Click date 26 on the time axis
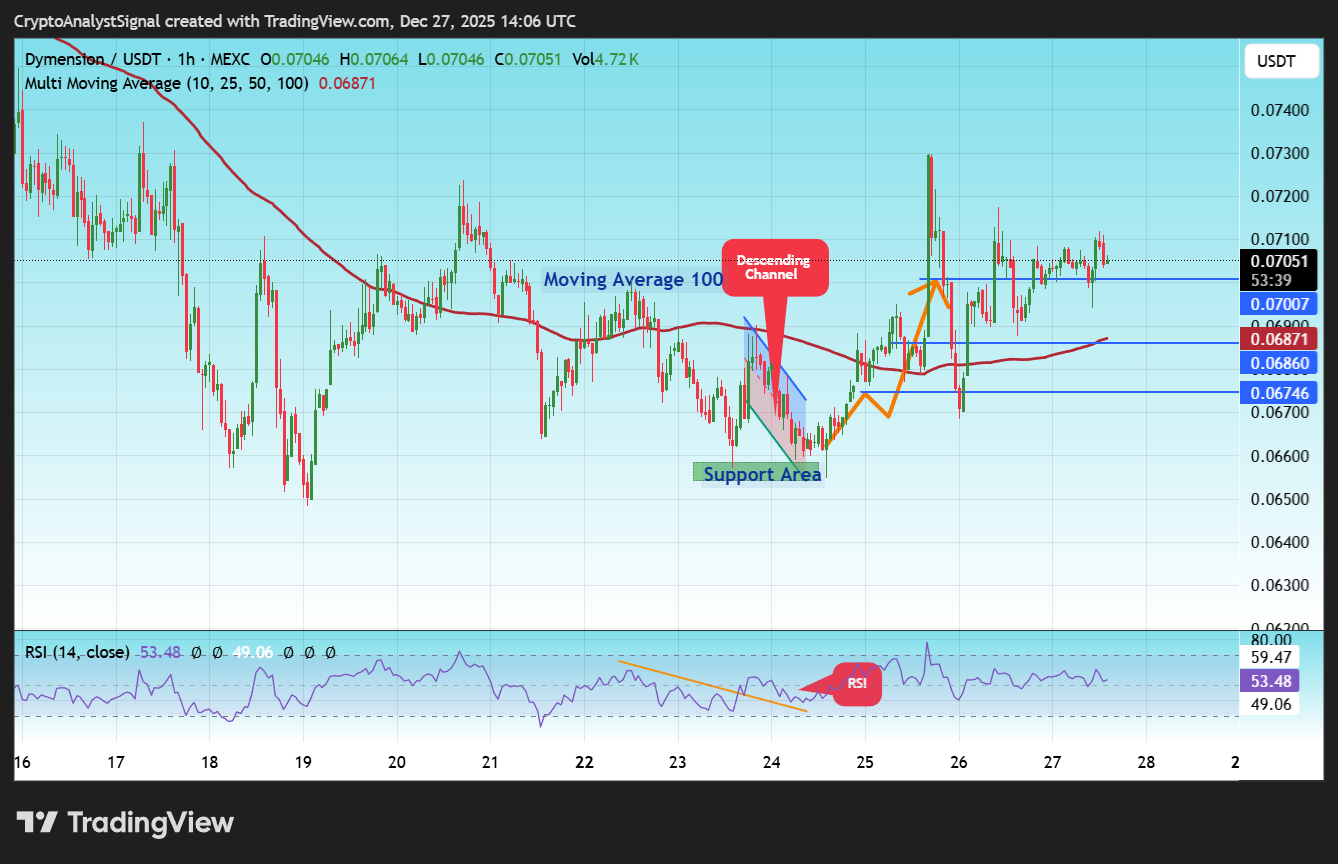The width and height of the screenshot is (1338, 864). [x=958, y=762]
